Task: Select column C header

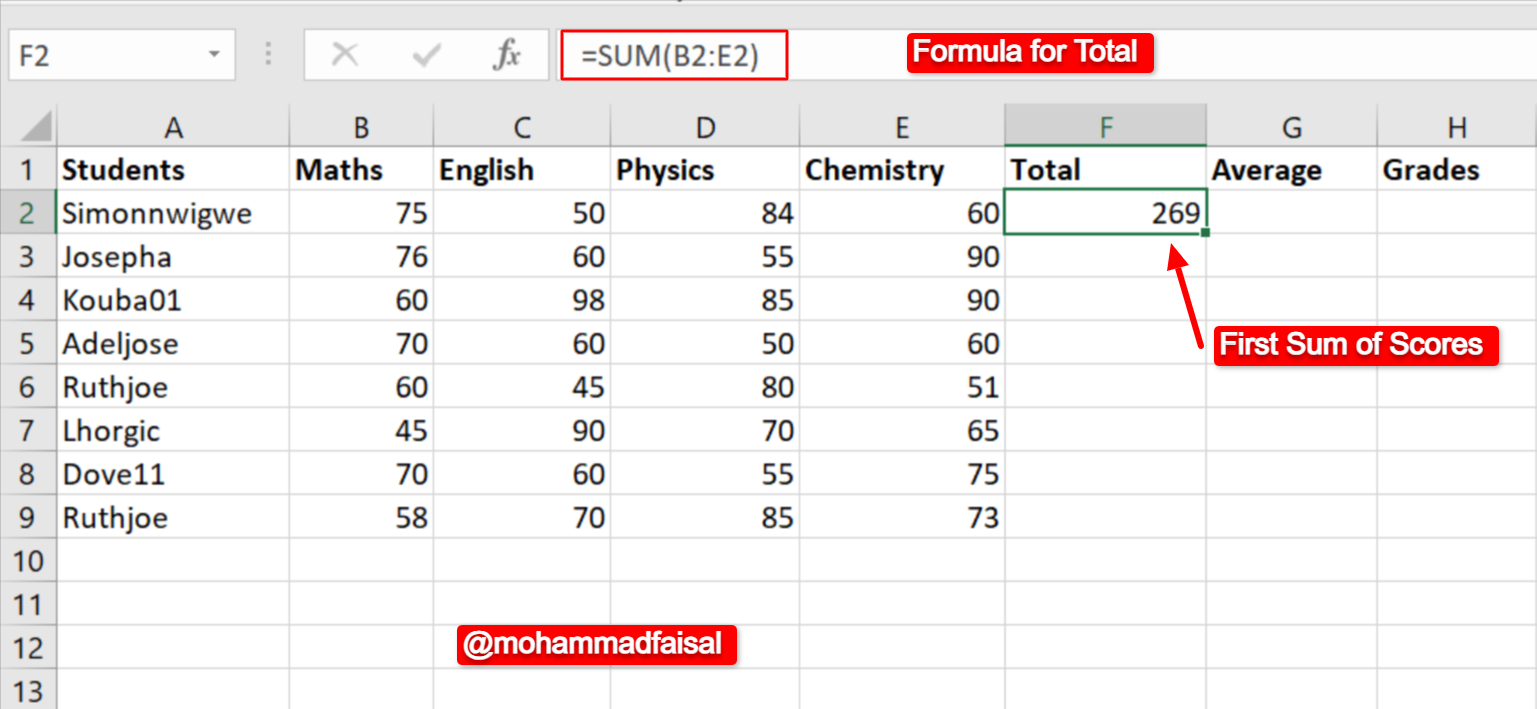Action: pos(522,127)
